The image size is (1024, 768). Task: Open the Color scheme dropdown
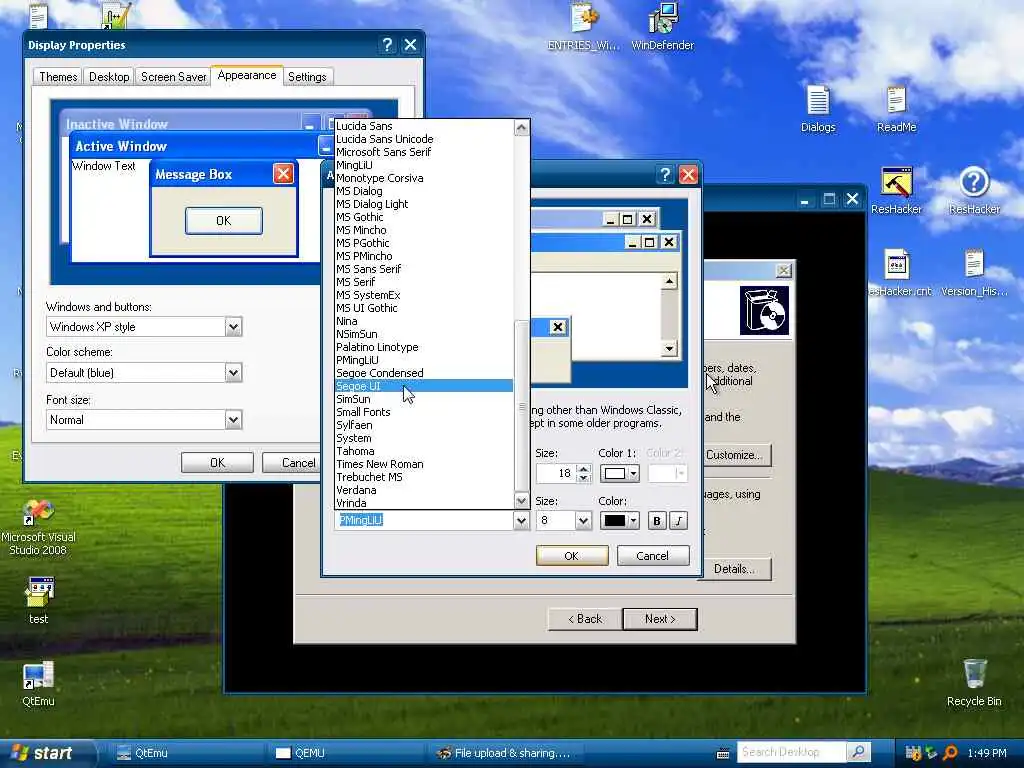click(x=233, y=373)
